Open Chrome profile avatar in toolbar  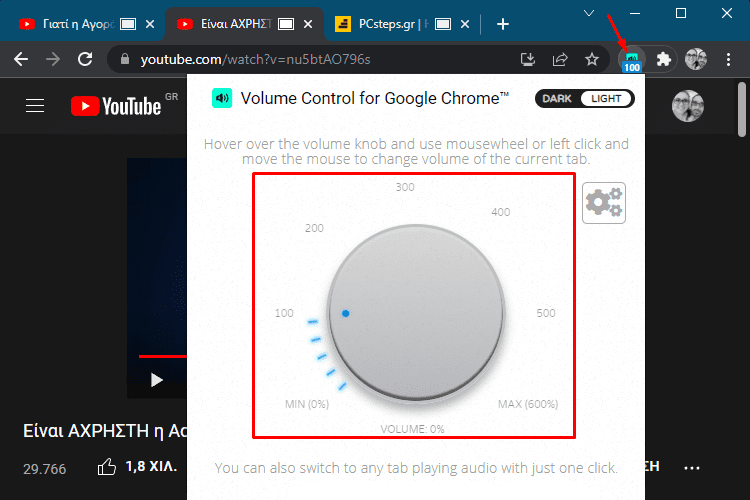[x=695, y=59]
